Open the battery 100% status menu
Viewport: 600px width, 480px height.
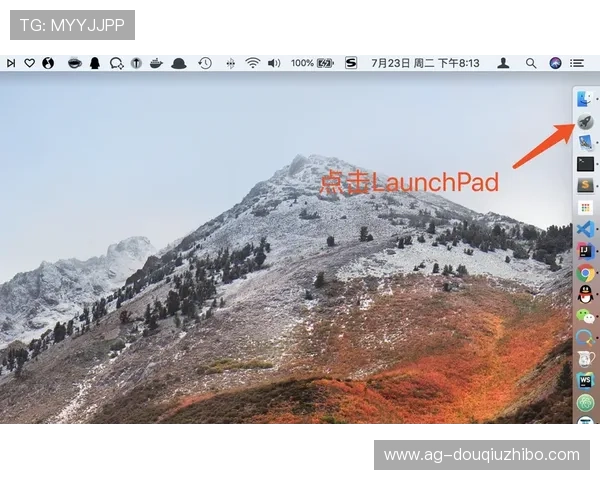(312, 63)
